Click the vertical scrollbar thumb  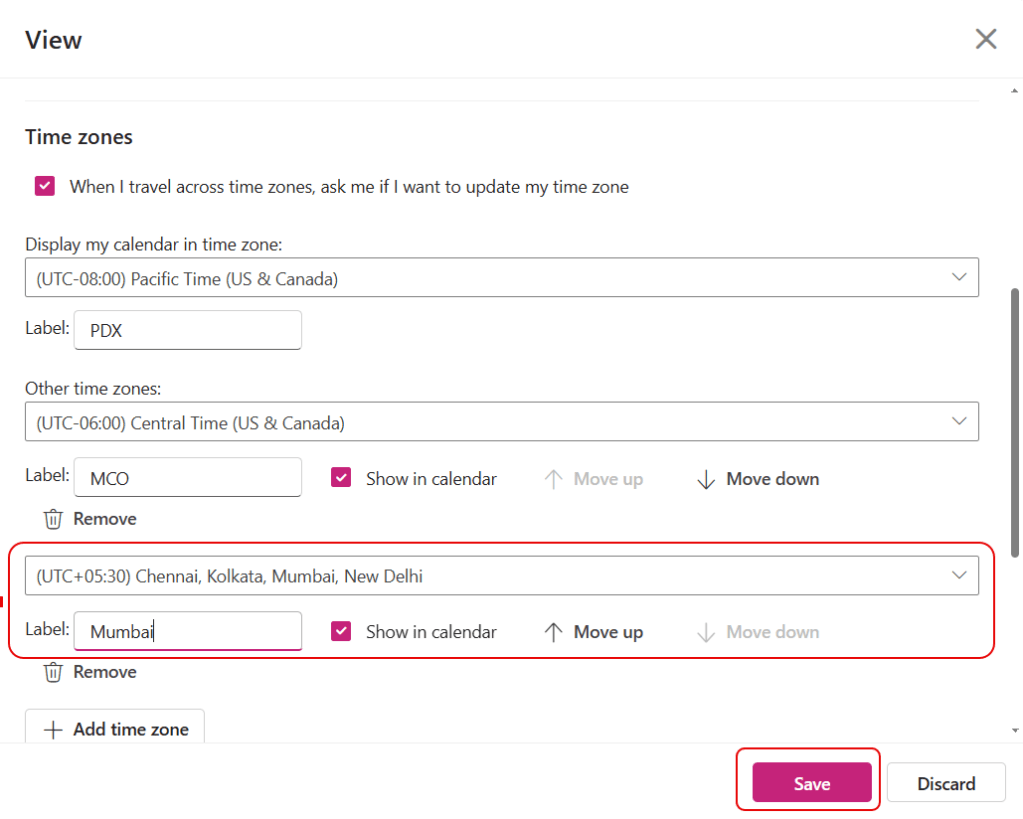(1016, 420)
